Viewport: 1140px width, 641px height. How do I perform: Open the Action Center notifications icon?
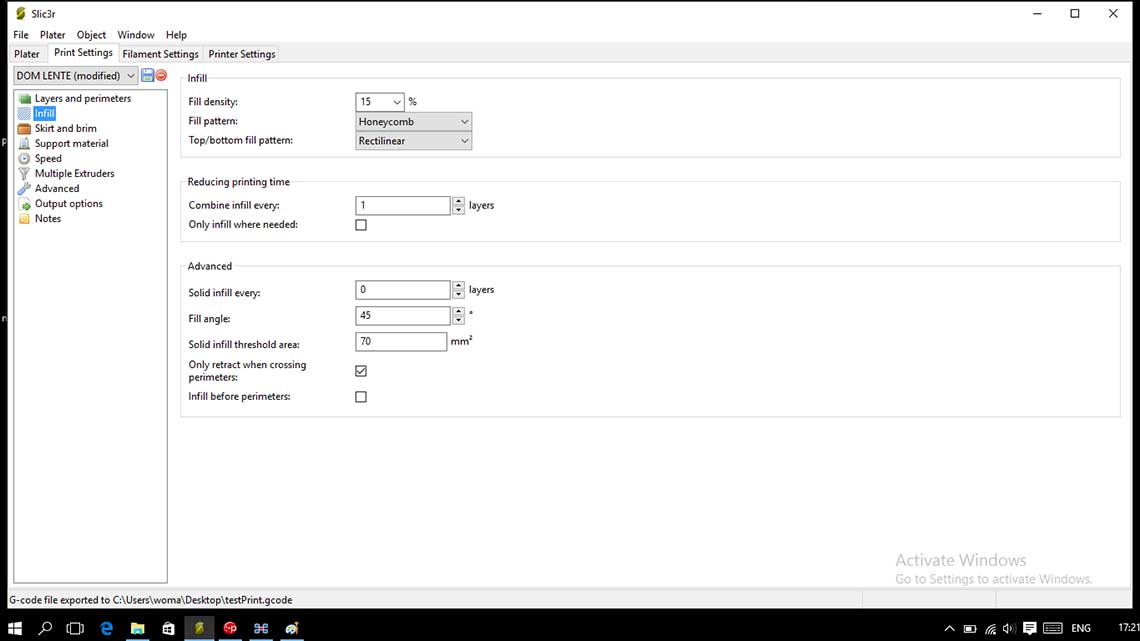click(x=1029, y=629)
